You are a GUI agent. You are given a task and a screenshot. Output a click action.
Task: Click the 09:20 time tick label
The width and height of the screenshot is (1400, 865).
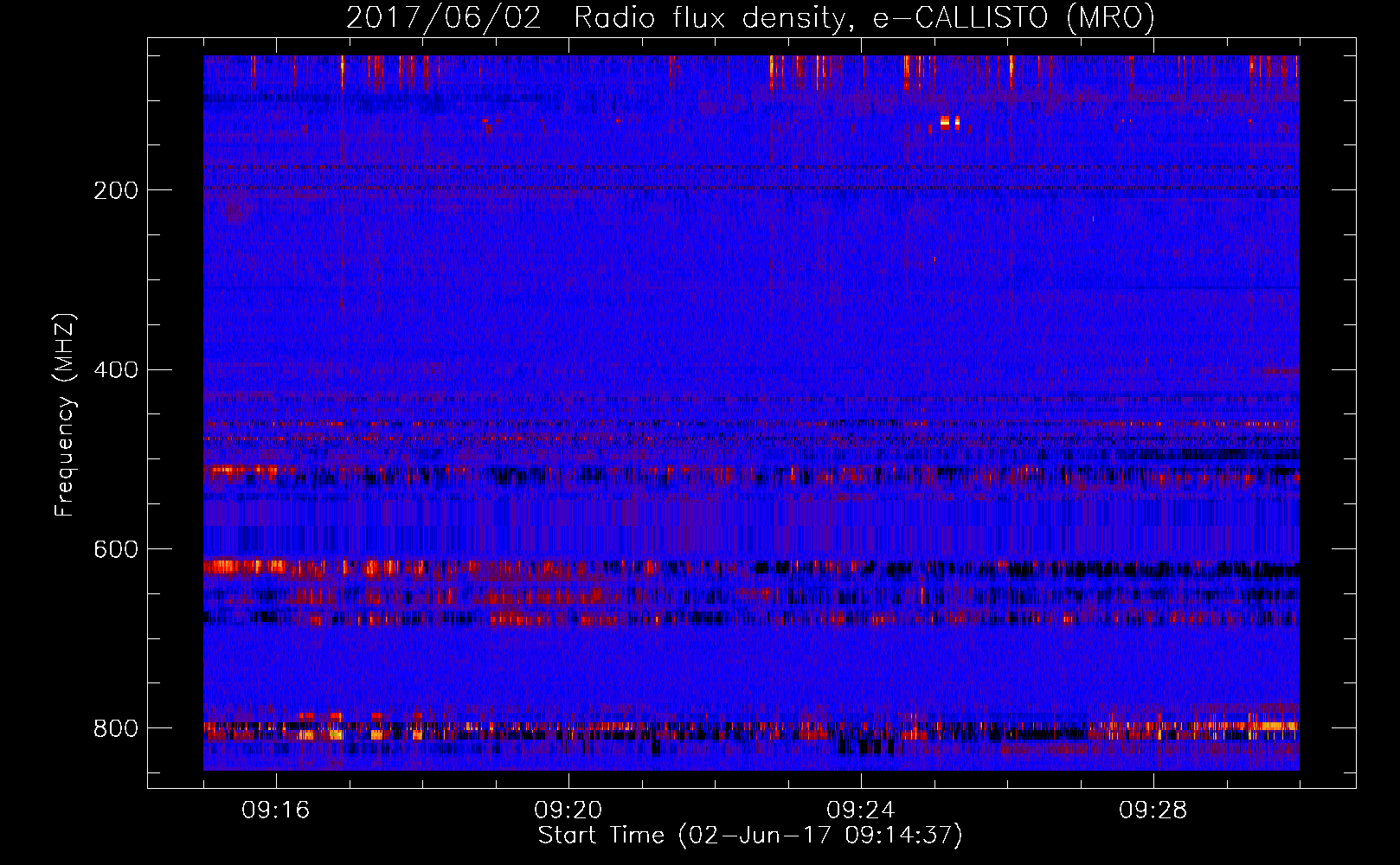[568, 811]
